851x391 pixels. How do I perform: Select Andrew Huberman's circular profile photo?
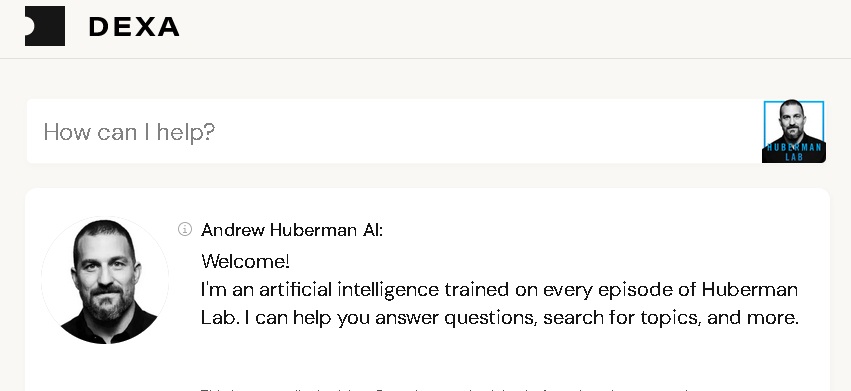pyautogui.click(x=105, y=280)
